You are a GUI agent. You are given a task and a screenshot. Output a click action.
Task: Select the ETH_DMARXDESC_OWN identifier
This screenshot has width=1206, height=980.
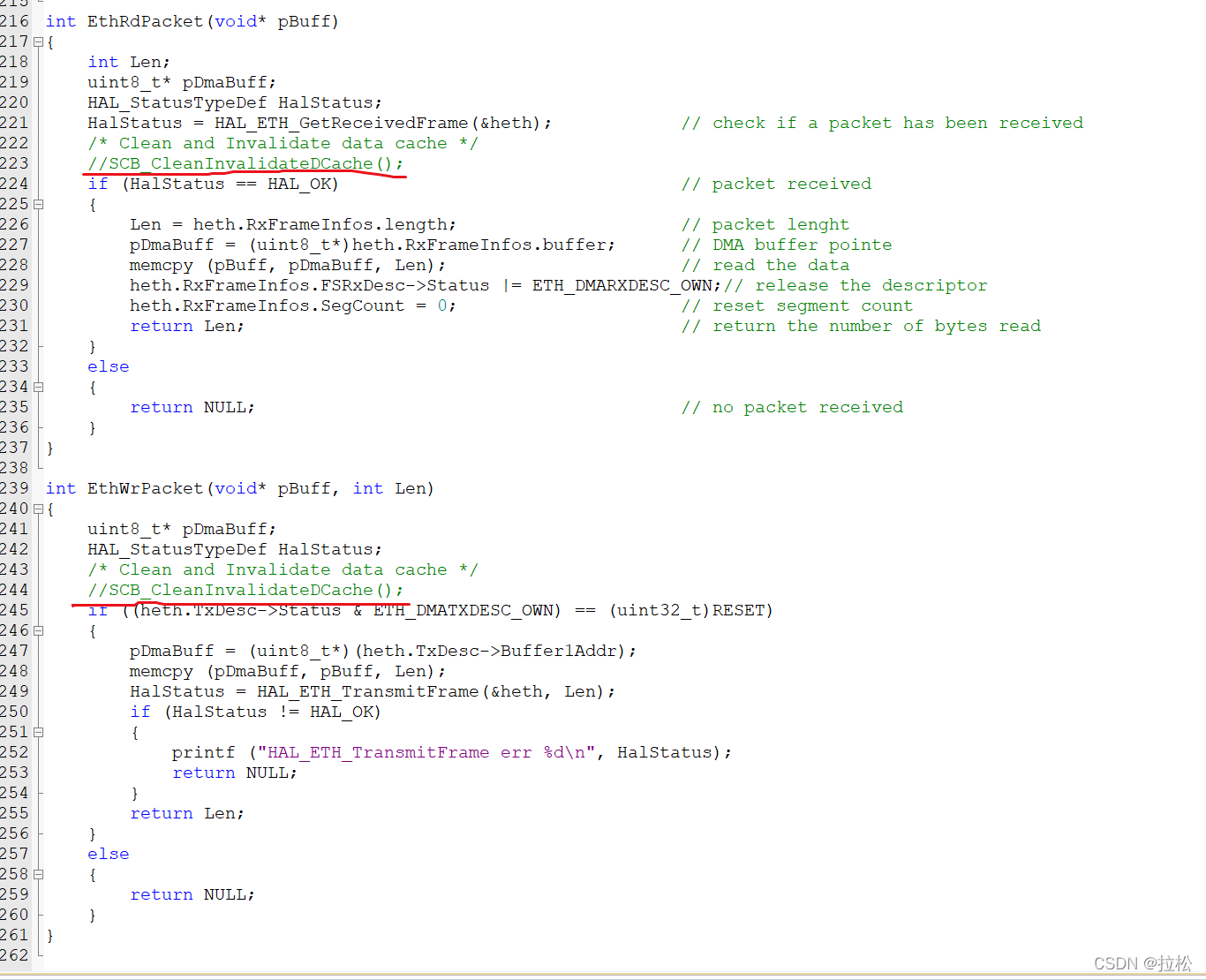point(622,285)
